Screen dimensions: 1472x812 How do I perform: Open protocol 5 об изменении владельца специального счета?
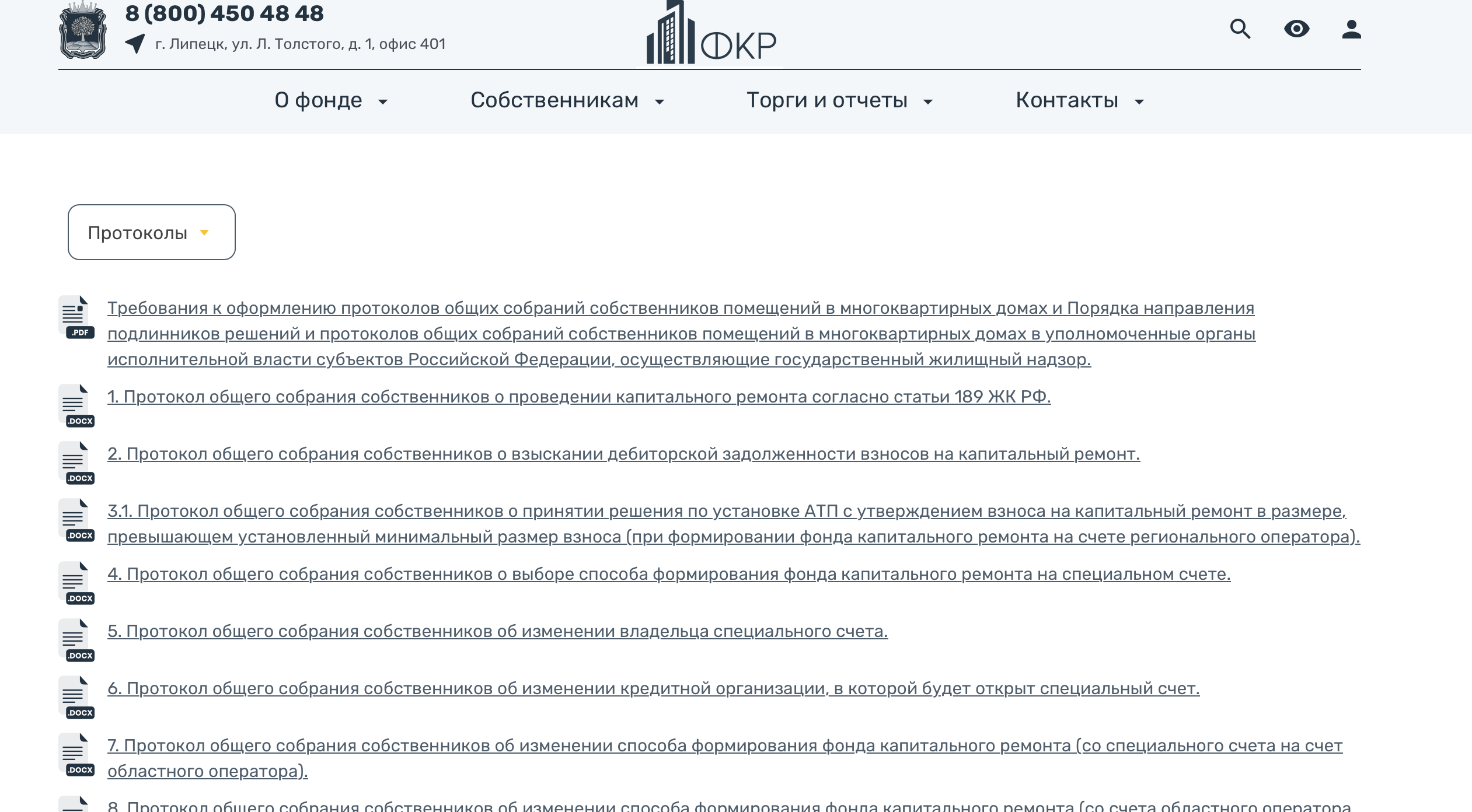click(497, 631)
